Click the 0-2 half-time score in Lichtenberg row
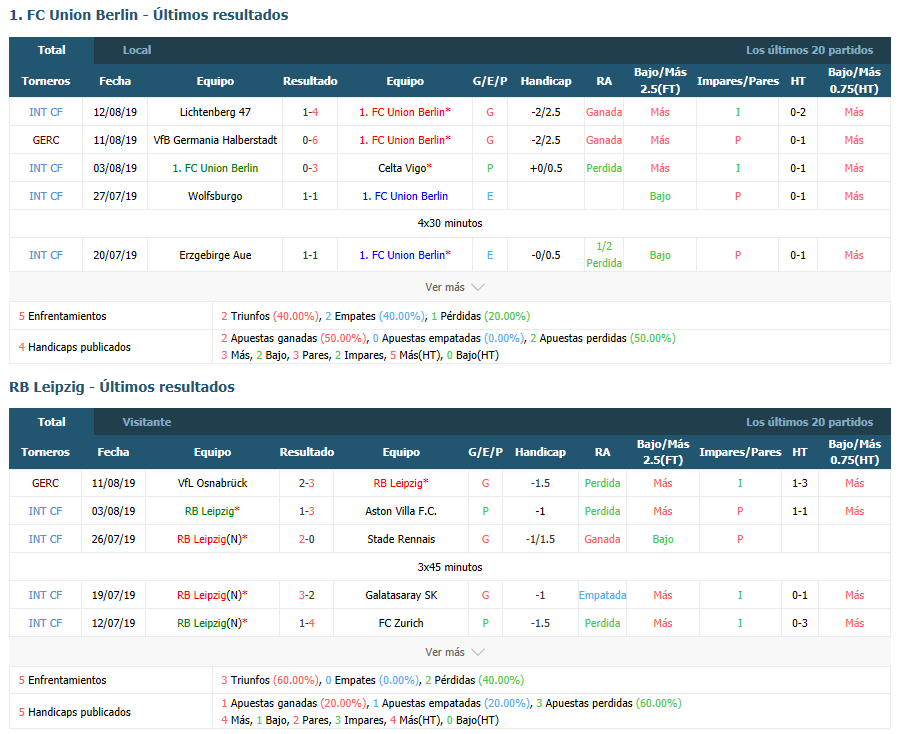Viewport: 901px width, 734px height. (x=798, y=112)
